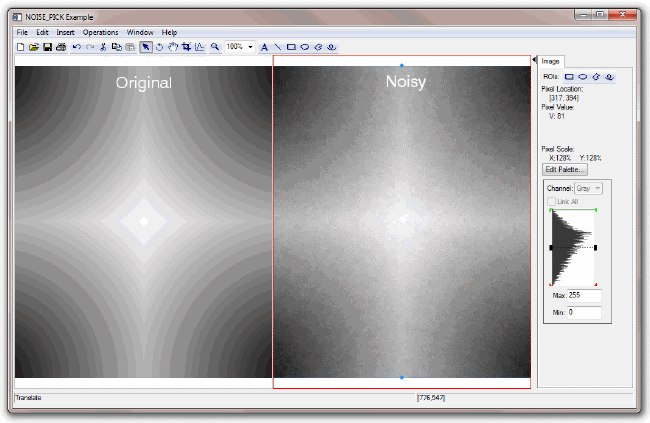Viewport: 650px width, 423px height.
Task: Click the Y:128% pixel scale value
Action: click(591, 158)
